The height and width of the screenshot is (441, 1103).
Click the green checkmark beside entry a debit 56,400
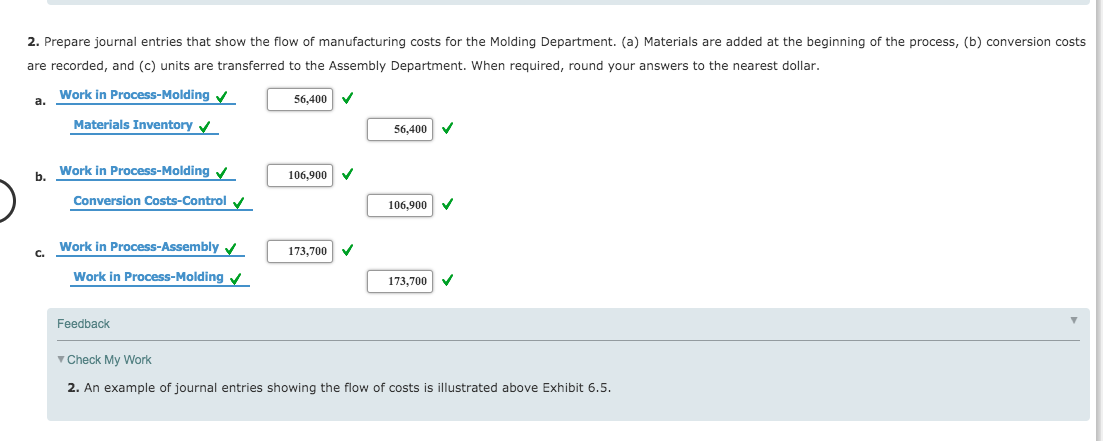(347, 98)
